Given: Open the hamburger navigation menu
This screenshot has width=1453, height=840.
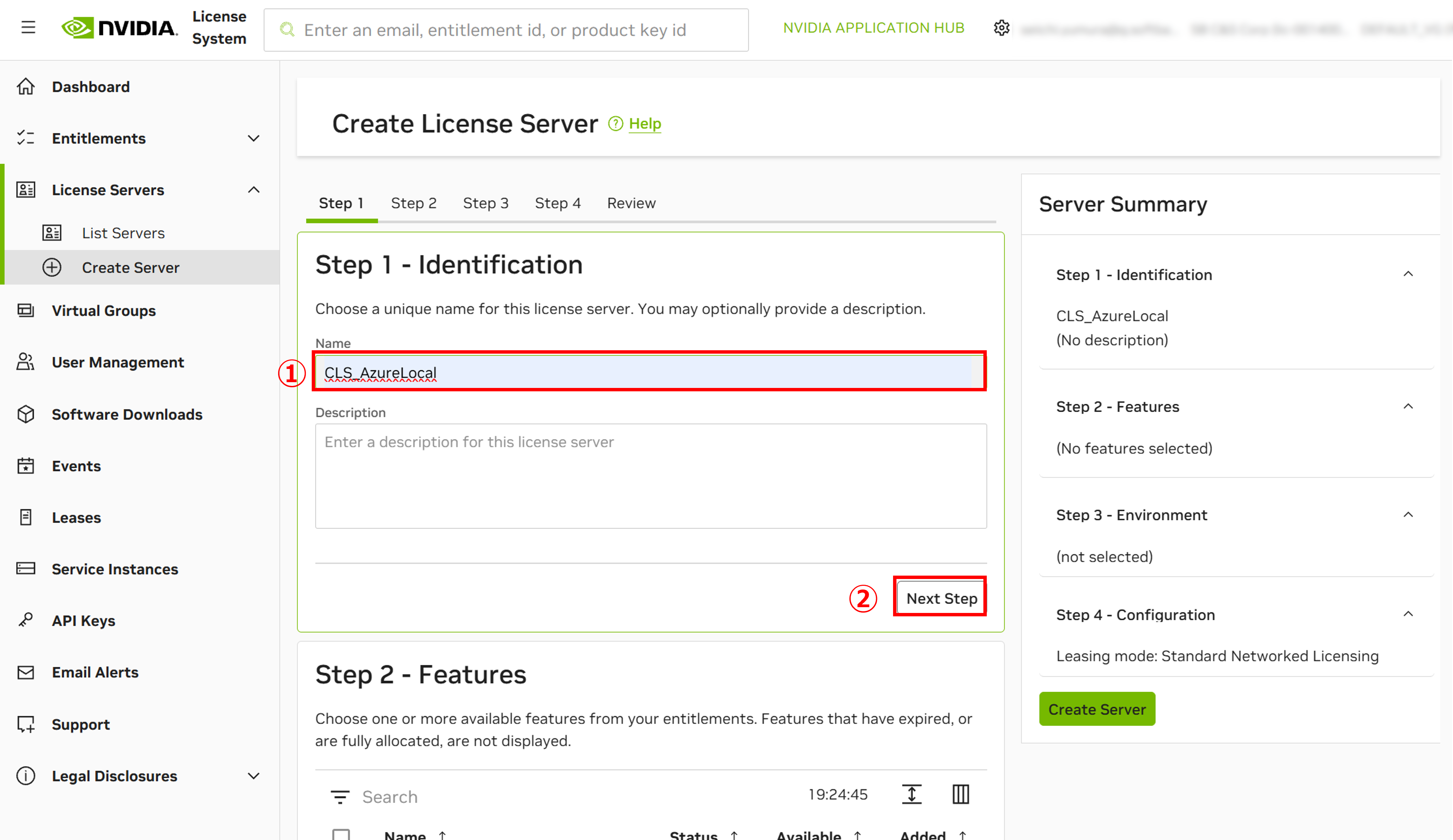Looking at the screenshot, I should coord(28,27).
